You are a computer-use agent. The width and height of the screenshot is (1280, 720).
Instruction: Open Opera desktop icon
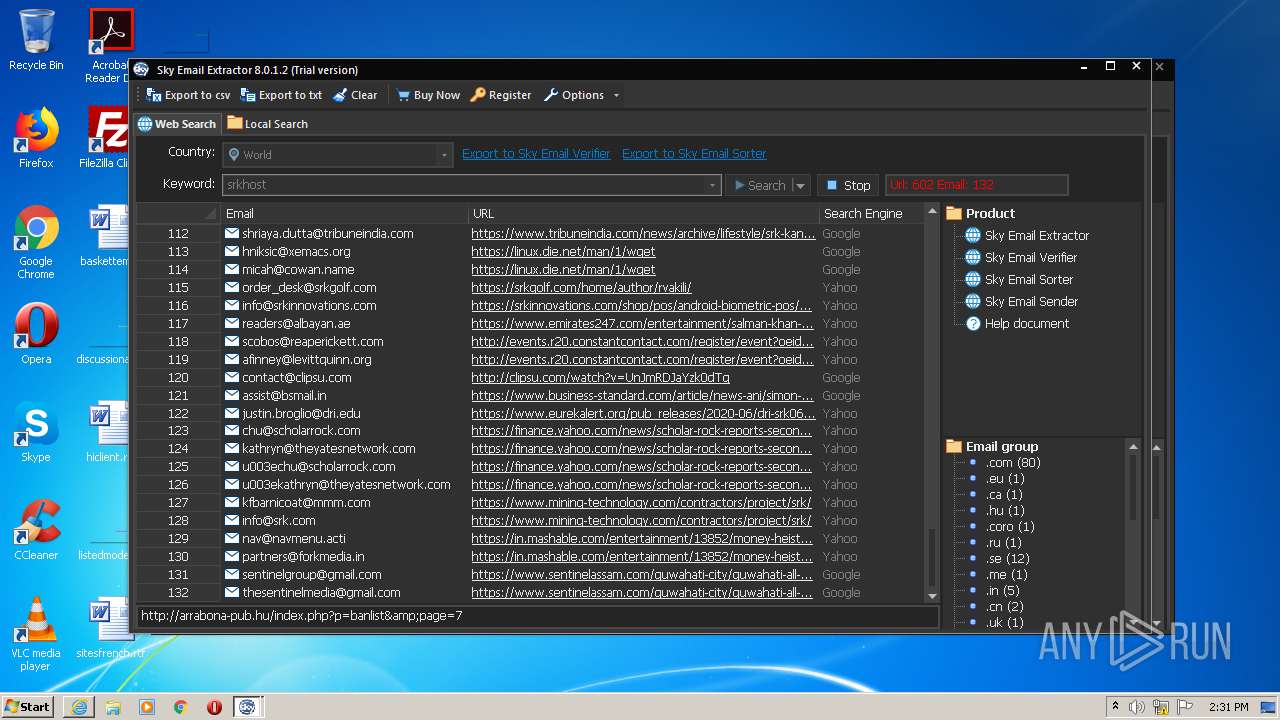point(36,334)
